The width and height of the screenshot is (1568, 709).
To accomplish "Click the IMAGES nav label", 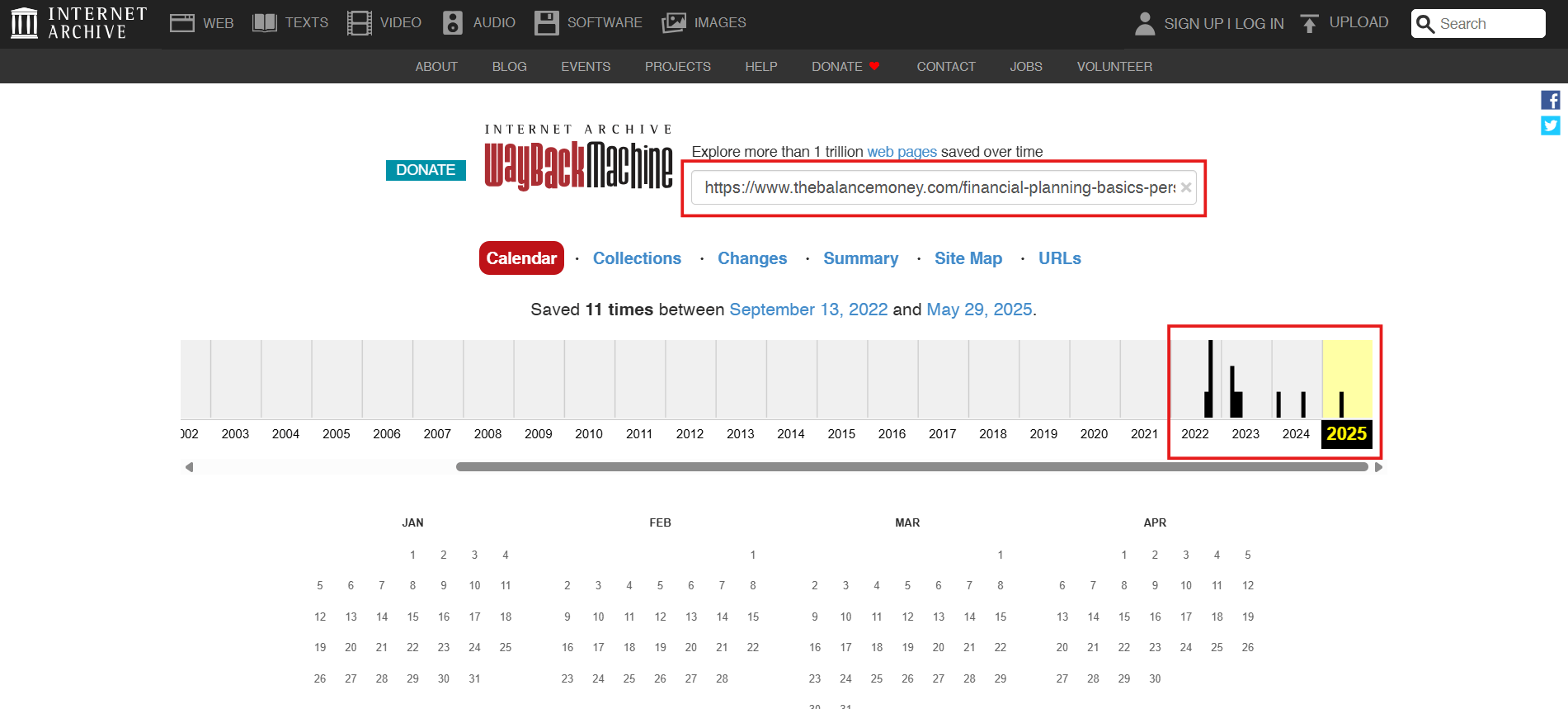I will coord(720,22).
